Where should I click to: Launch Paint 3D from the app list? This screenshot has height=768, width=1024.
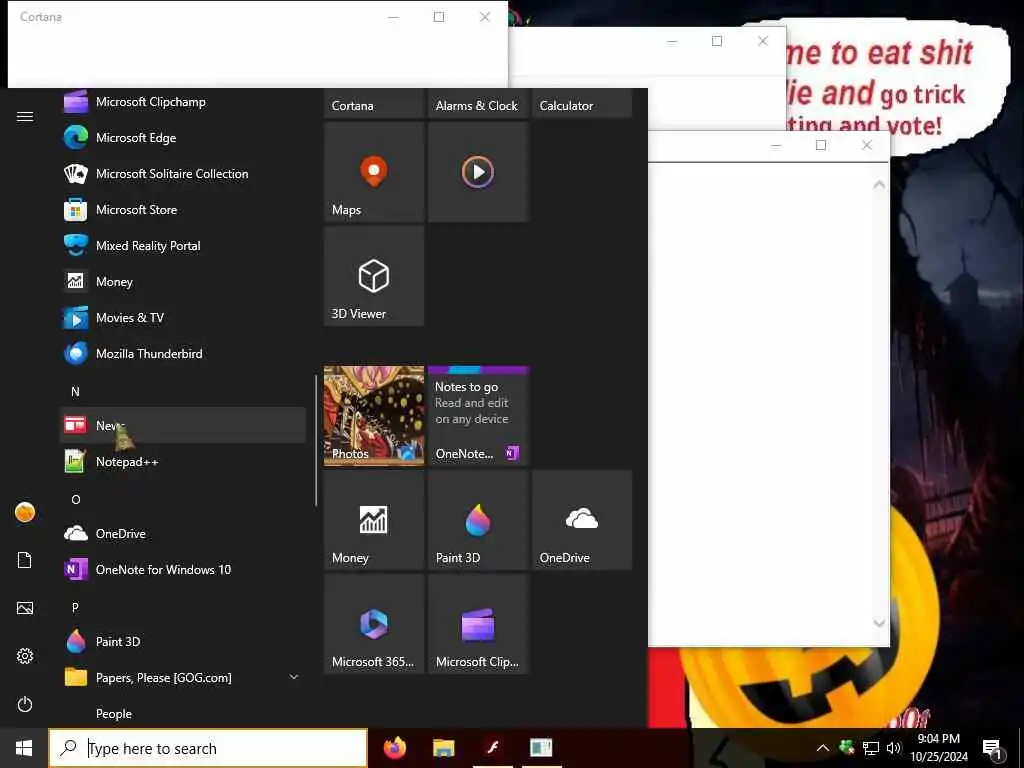click(183, 641)
